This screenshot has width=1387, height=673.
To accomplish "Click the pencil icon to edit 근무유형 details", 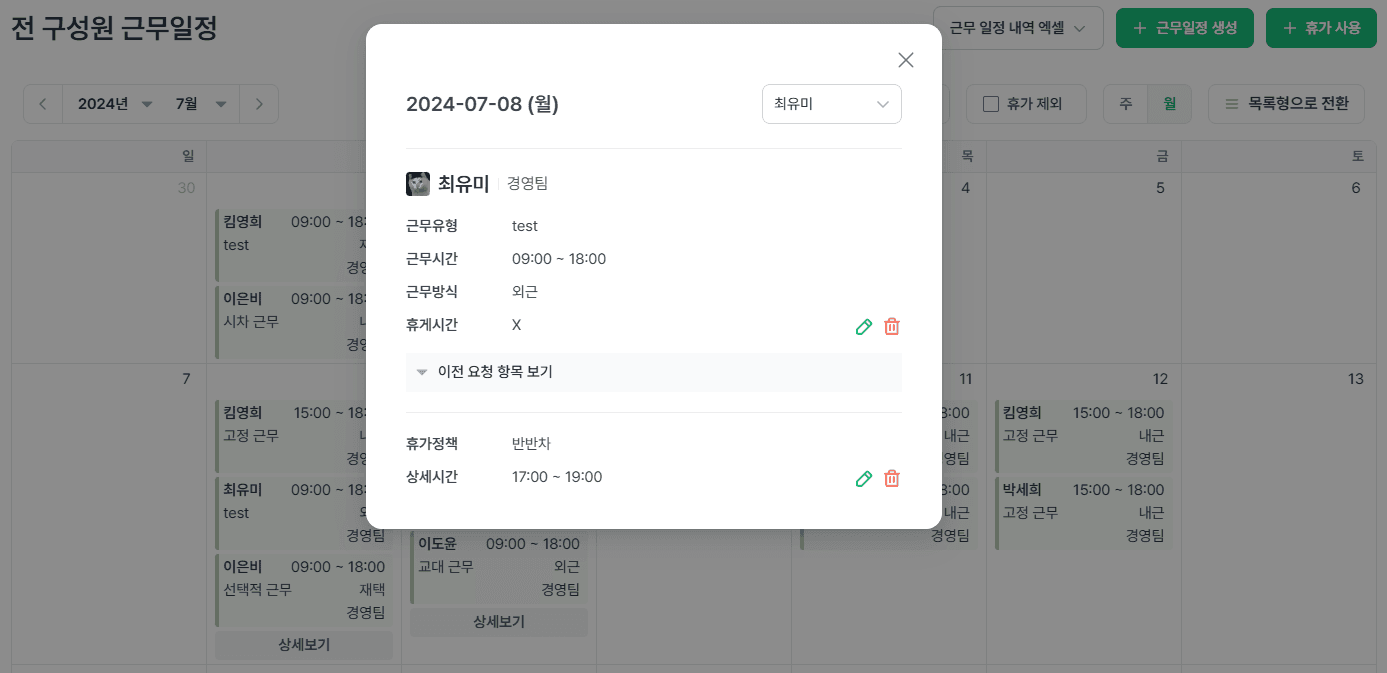I will click(863, 326).
